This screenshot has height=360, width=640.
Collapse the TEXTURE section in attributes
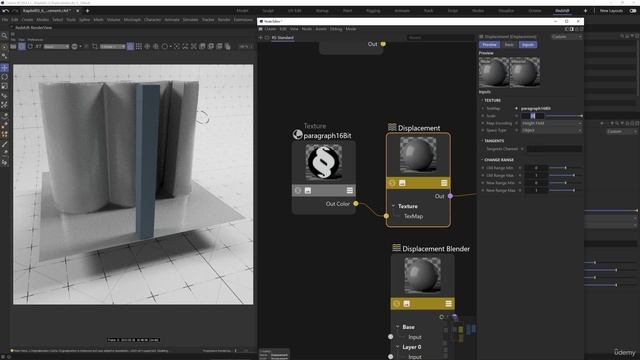point(482,100)
